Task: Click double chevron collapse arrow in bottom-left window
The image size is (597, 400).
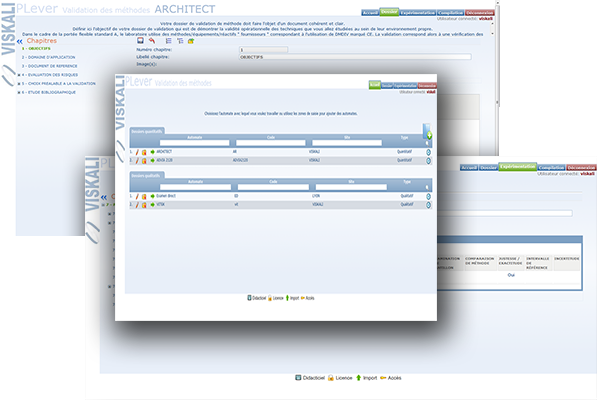Action: [104, 197]
